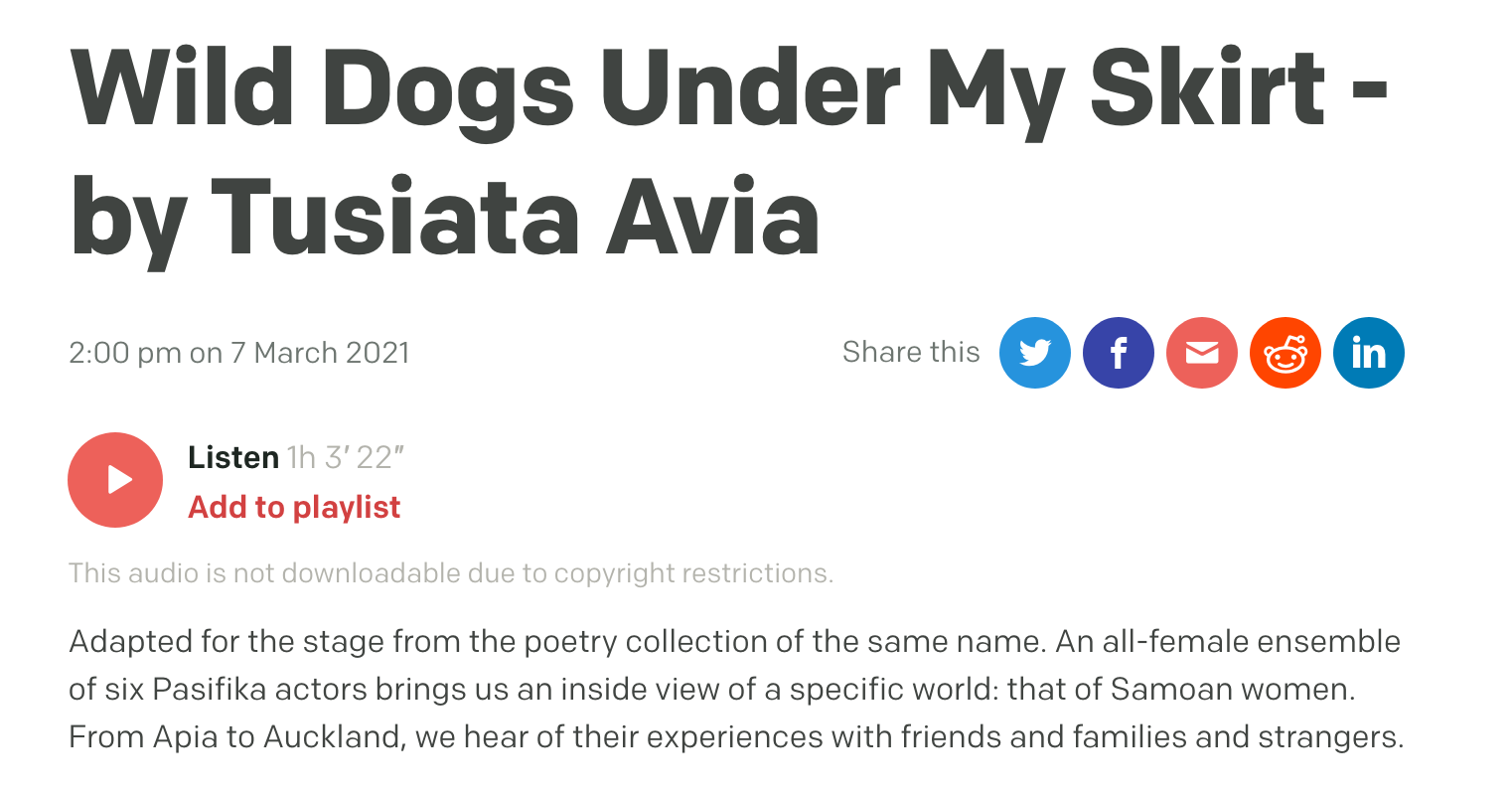Viewport: 1512px width, 797px height.
Task: Click the "Share this" label
Action: (x=910, y=352)
